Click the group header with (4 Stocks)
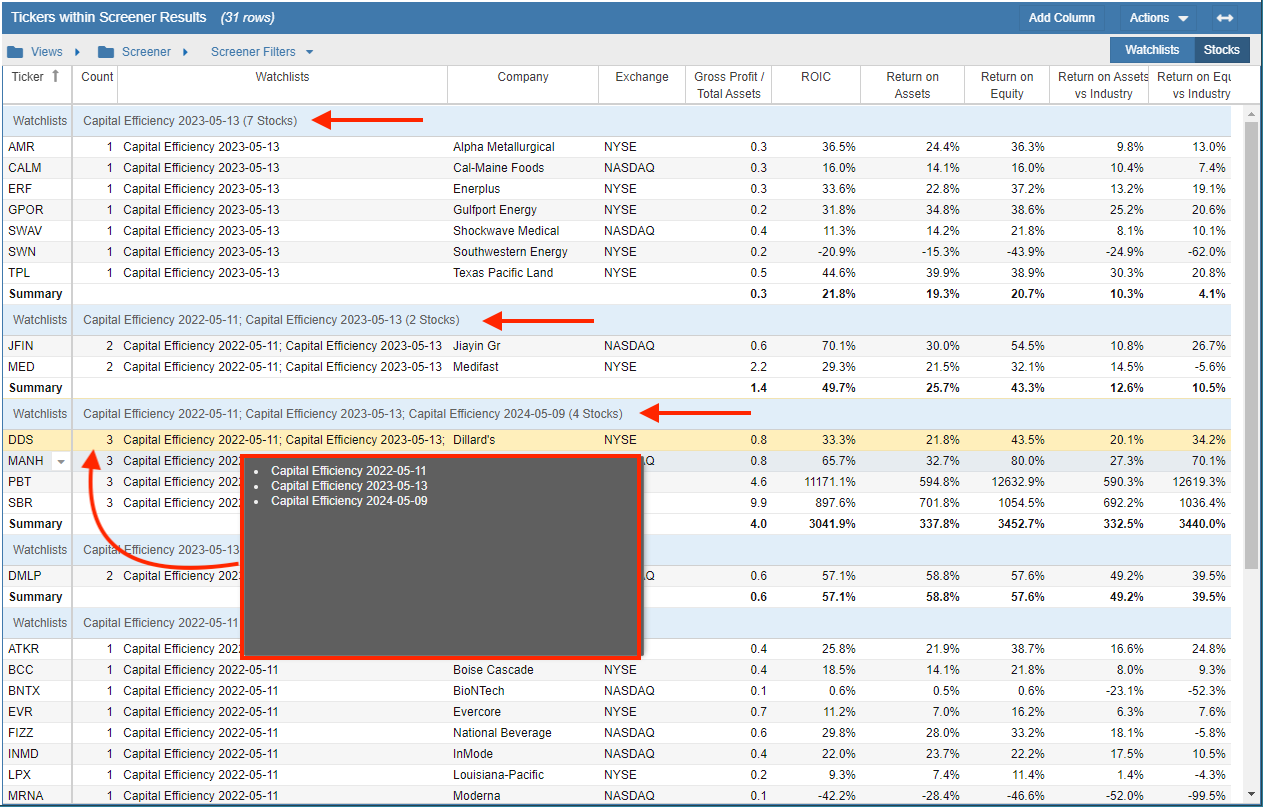The image size is (1263, 807). pos(352,413)
